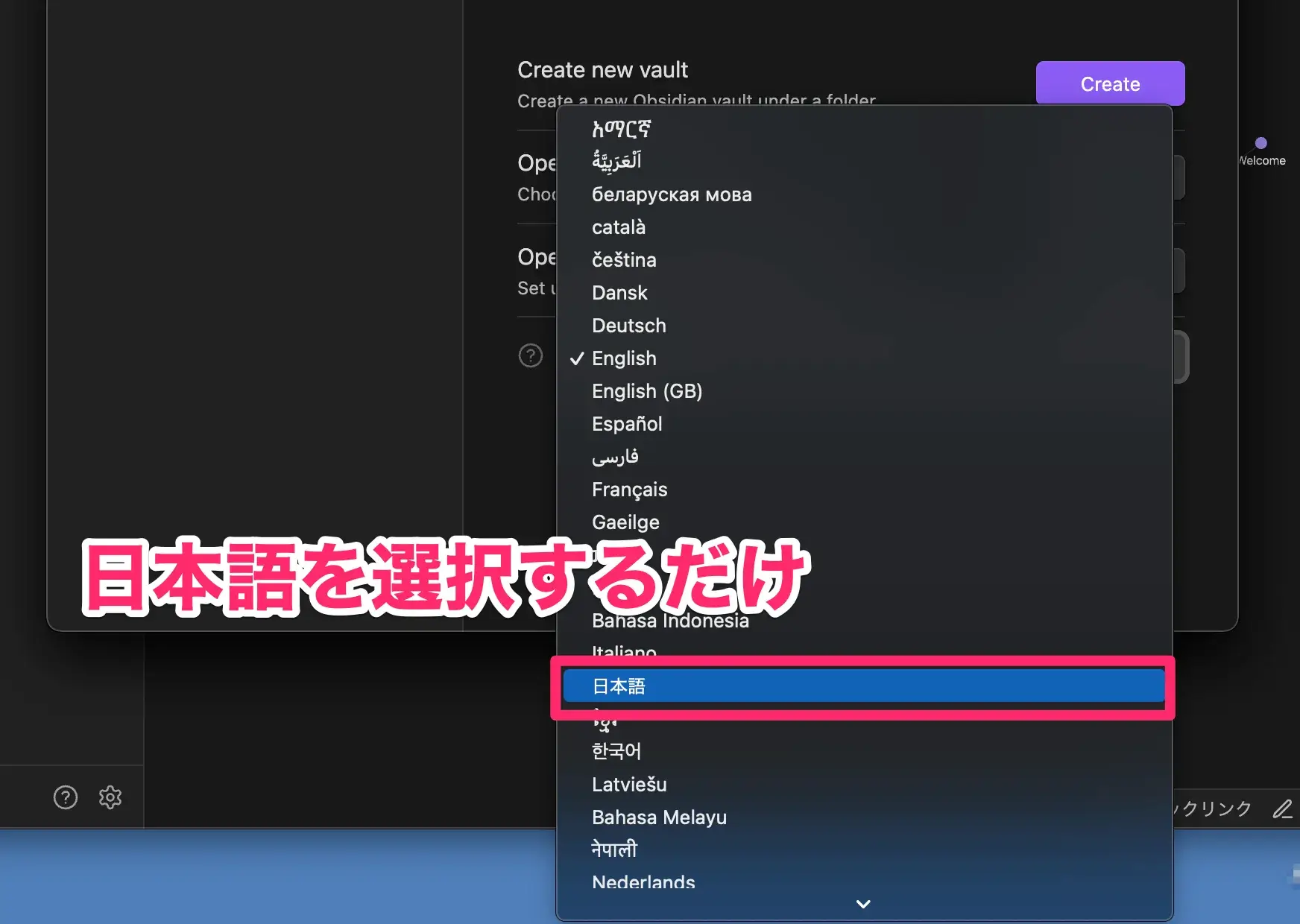Select አማርኛ from the language list
The image size is (1300, 924).
pyautogui.click(x=865, y=129)
